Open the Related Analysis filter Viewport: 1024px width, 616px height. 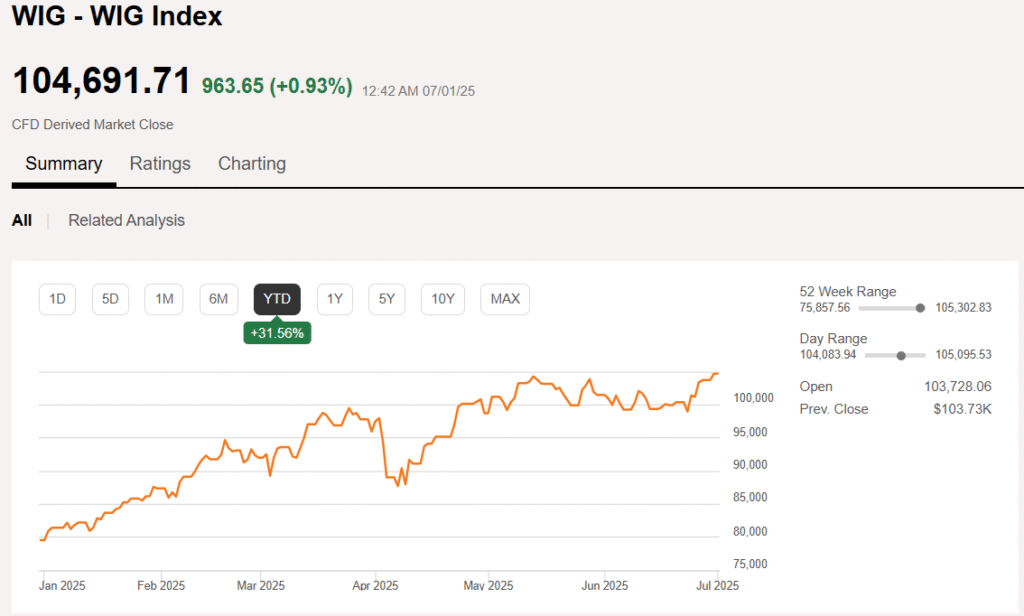tap(127, 221)
